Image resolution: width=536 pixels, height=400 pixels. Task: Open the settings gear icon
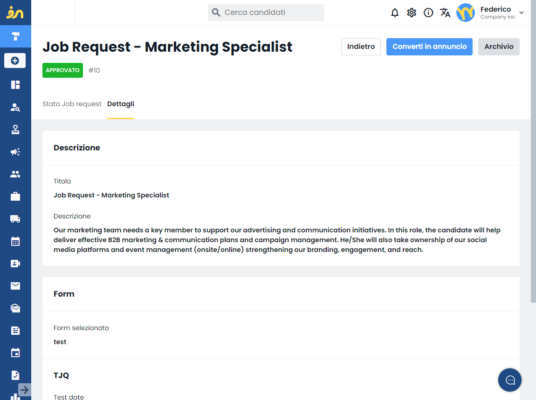pos(411,13)
